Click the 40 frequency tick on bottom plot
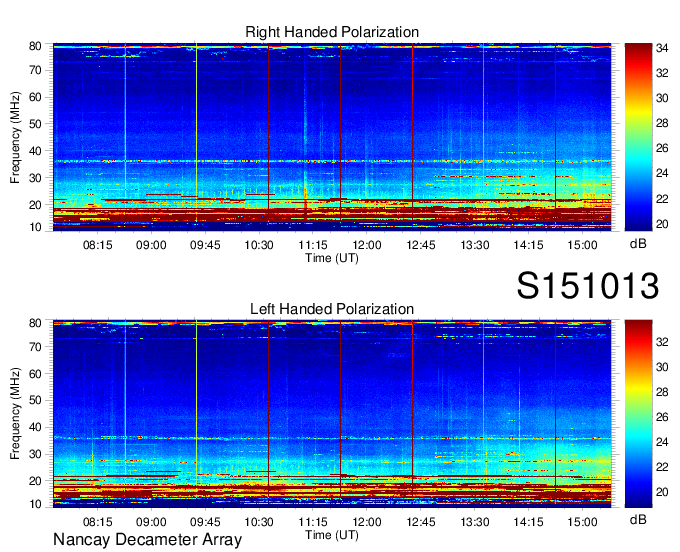This screenshot has width=680, height=552. click(x=35, y=427)
